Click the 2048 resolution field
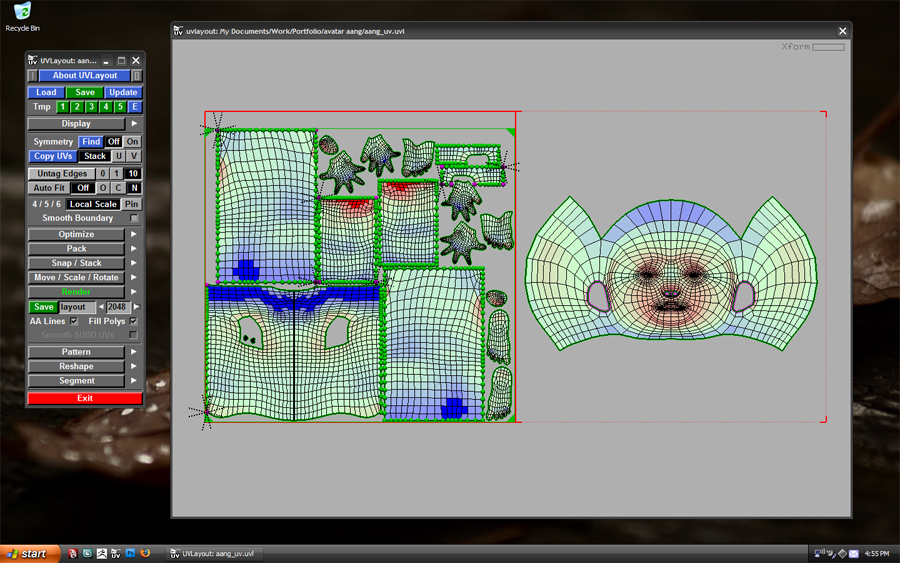The height and width of the screenshot is (563, 900). point(117,307)
